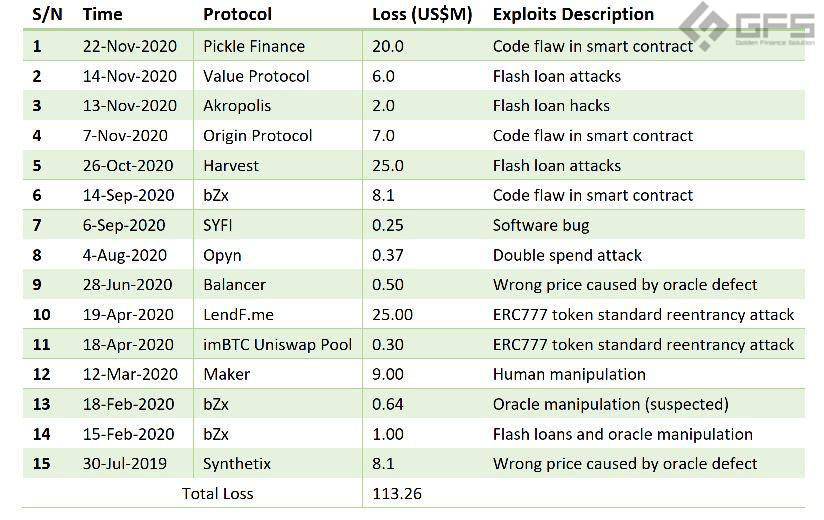Click the Origin Protocol loss 7.0
Image resolution: width=824 pixels, height=520 pixels.
click(x=383, y=136)
